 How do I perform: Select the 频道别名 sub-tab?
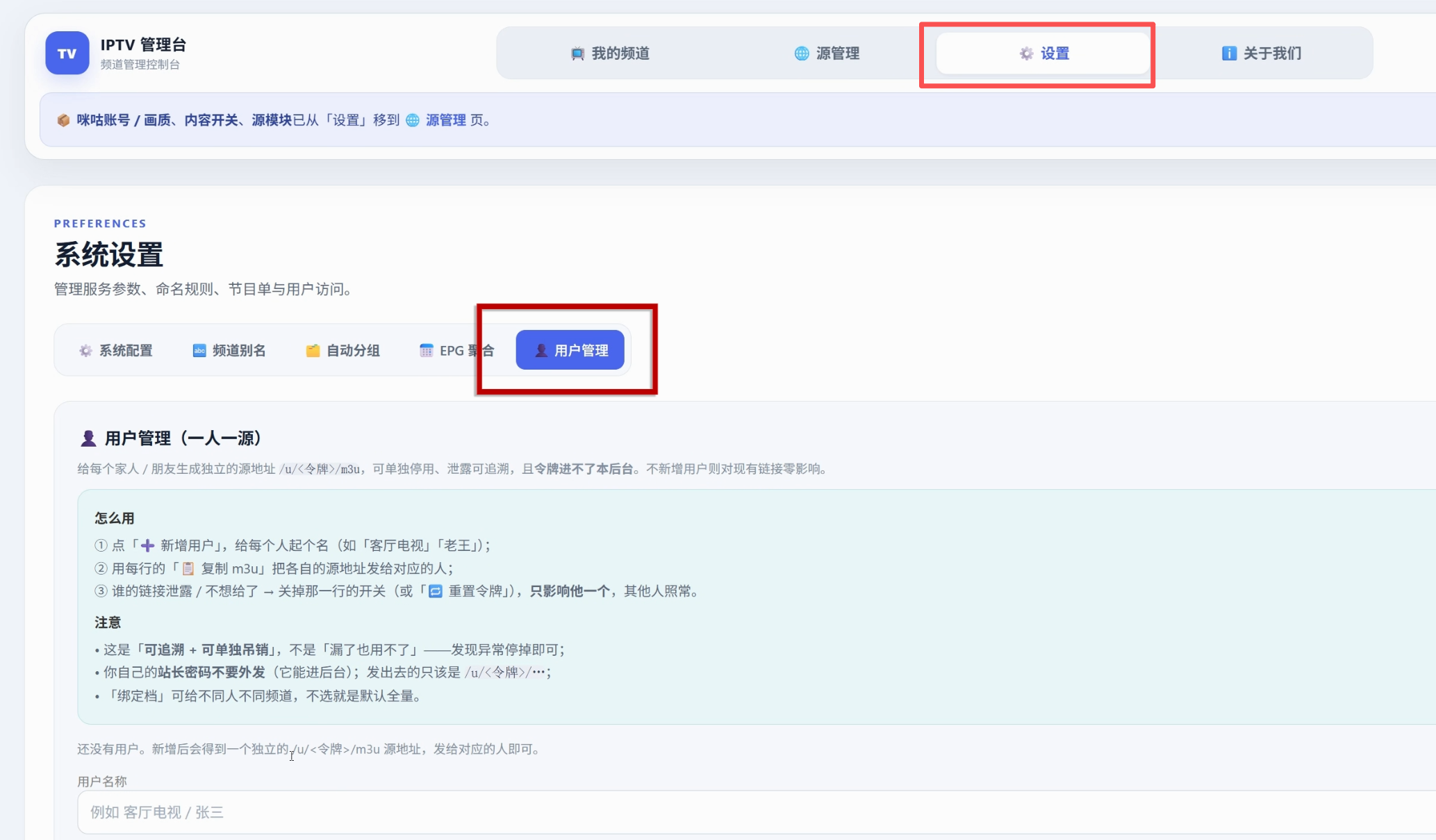pos(229,350)
